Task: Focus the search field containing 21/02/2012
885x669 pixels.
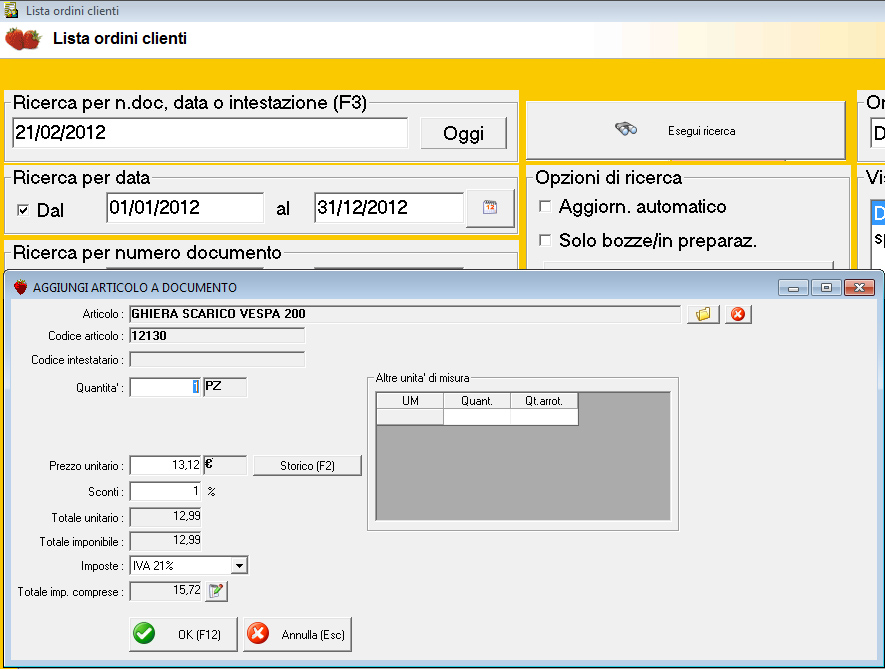Action: (209, 133)
